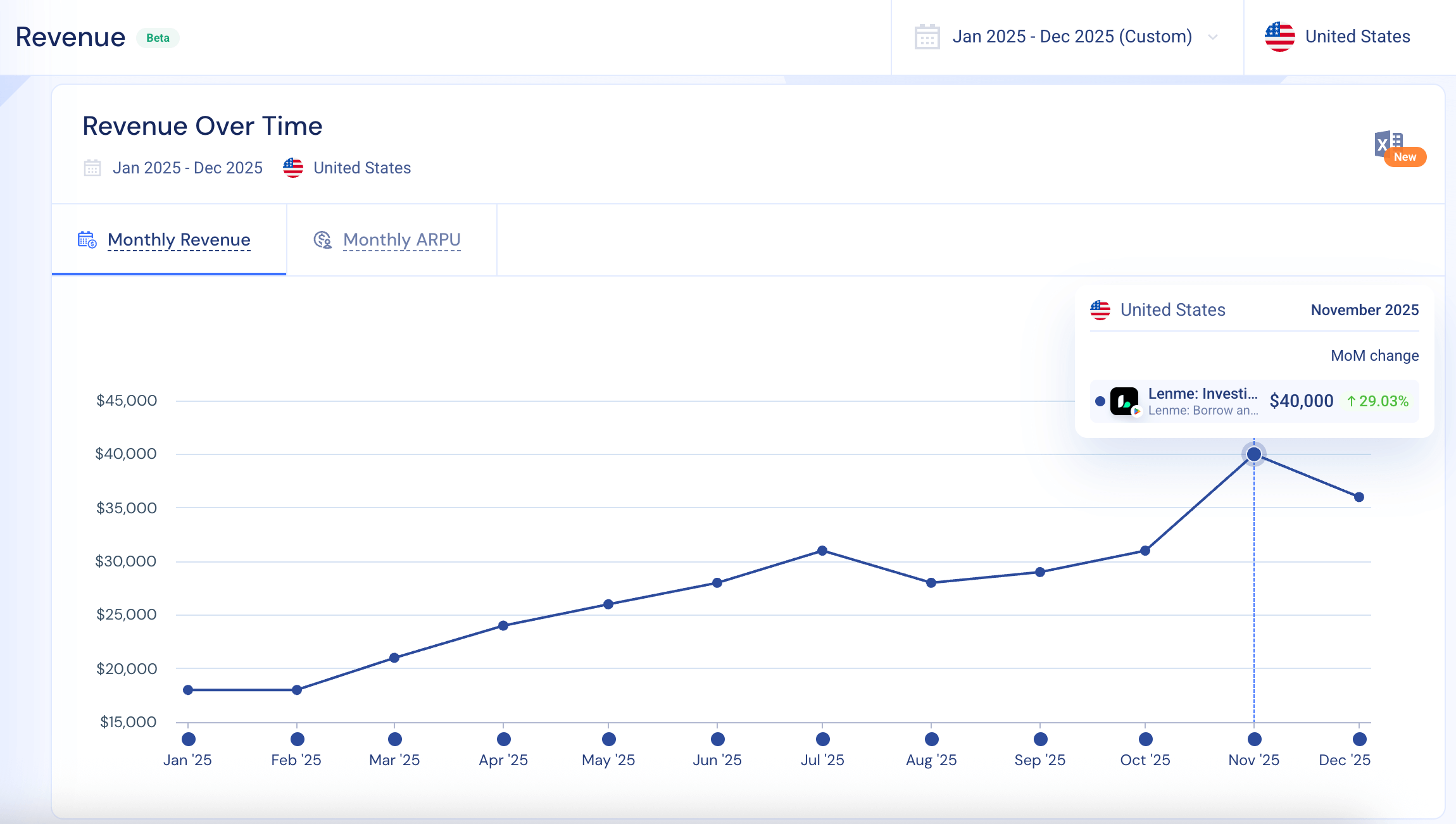Image resolution: width=1456 pixels, height=824 pixels.
Task: Click the calendar icon beside Jan 2025 - Dec 2025
Action: click(x=92, y=168)
